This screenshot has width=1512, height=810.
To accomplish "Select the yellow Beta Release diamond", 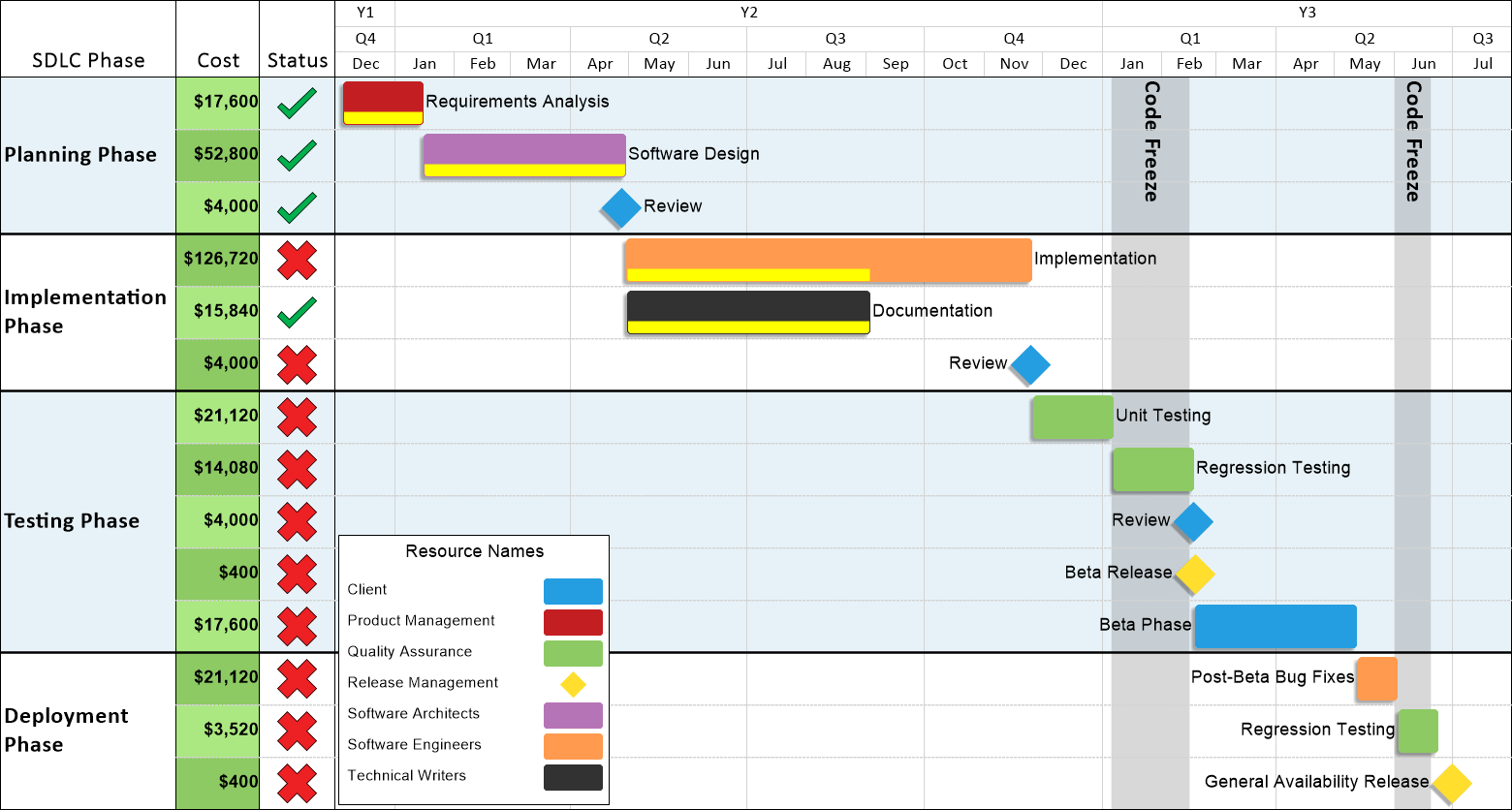I will pyautogui.click(x=1194, y=575).
